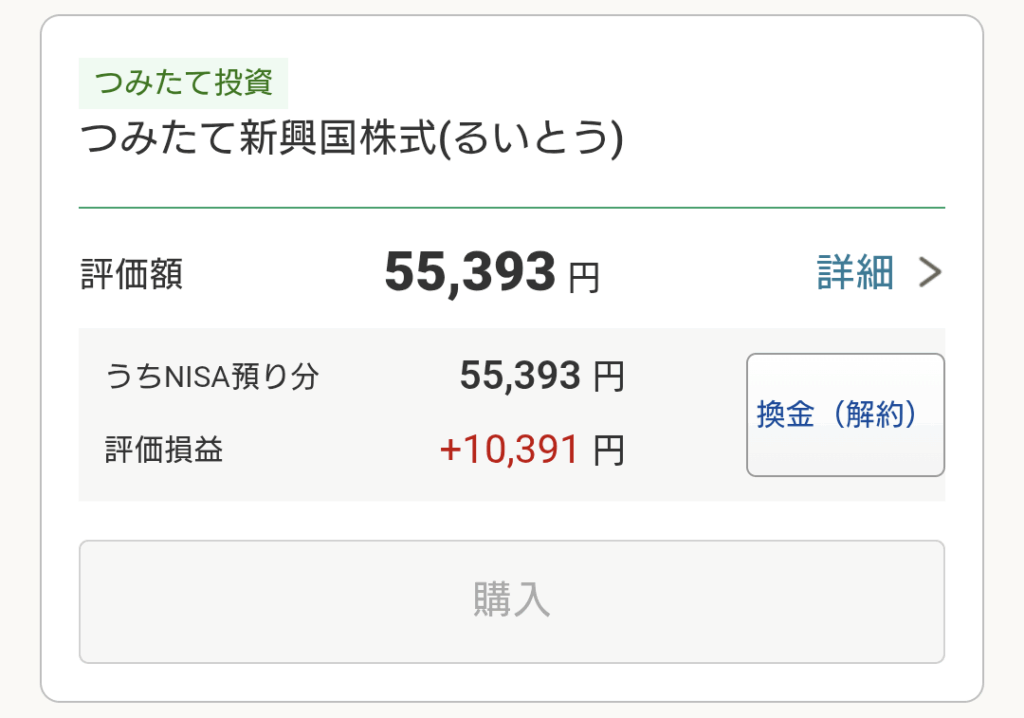Click the 円 unit in the うちNISA預り分 row
Image resolution: width=1024 pixels, height=718 pixels.
click(x=609, y=377)
